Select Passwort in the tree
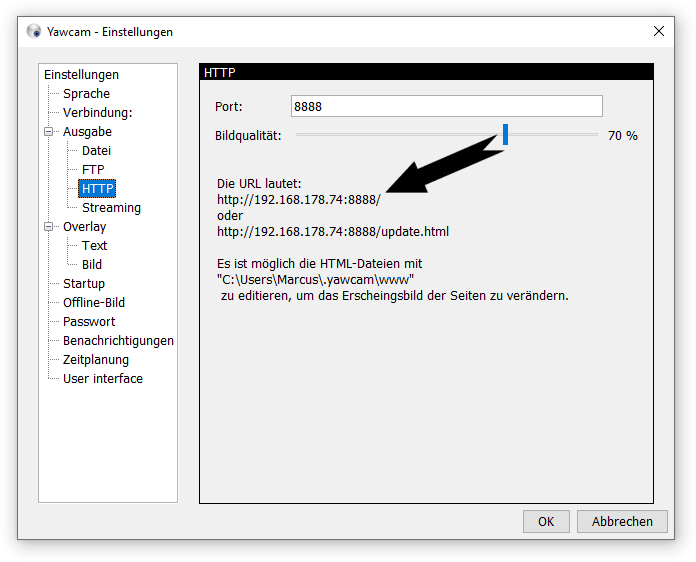 click(89, 322)
